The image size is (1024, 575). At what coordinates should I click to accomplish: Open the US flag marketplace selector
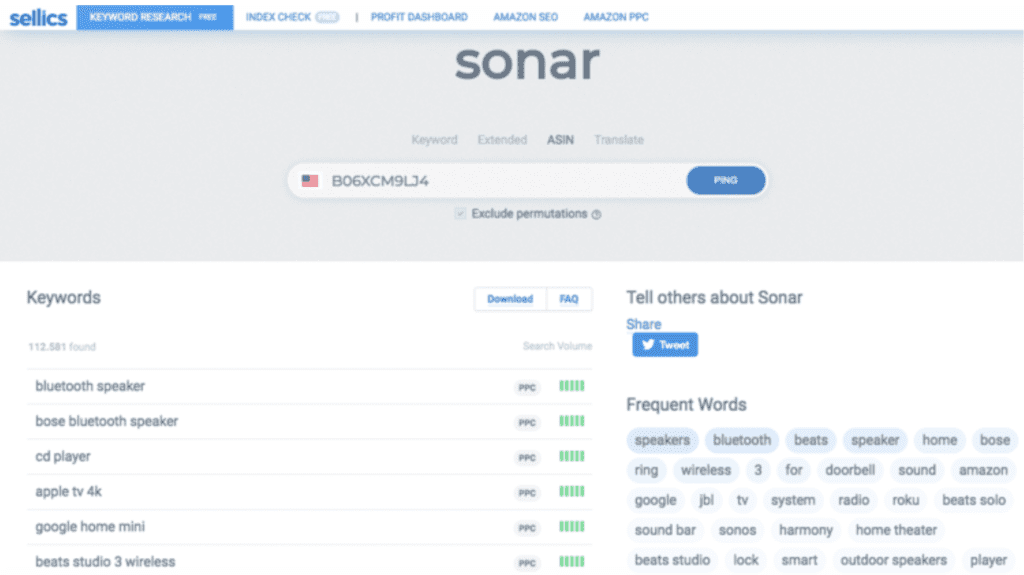click(x=310, y=181)
